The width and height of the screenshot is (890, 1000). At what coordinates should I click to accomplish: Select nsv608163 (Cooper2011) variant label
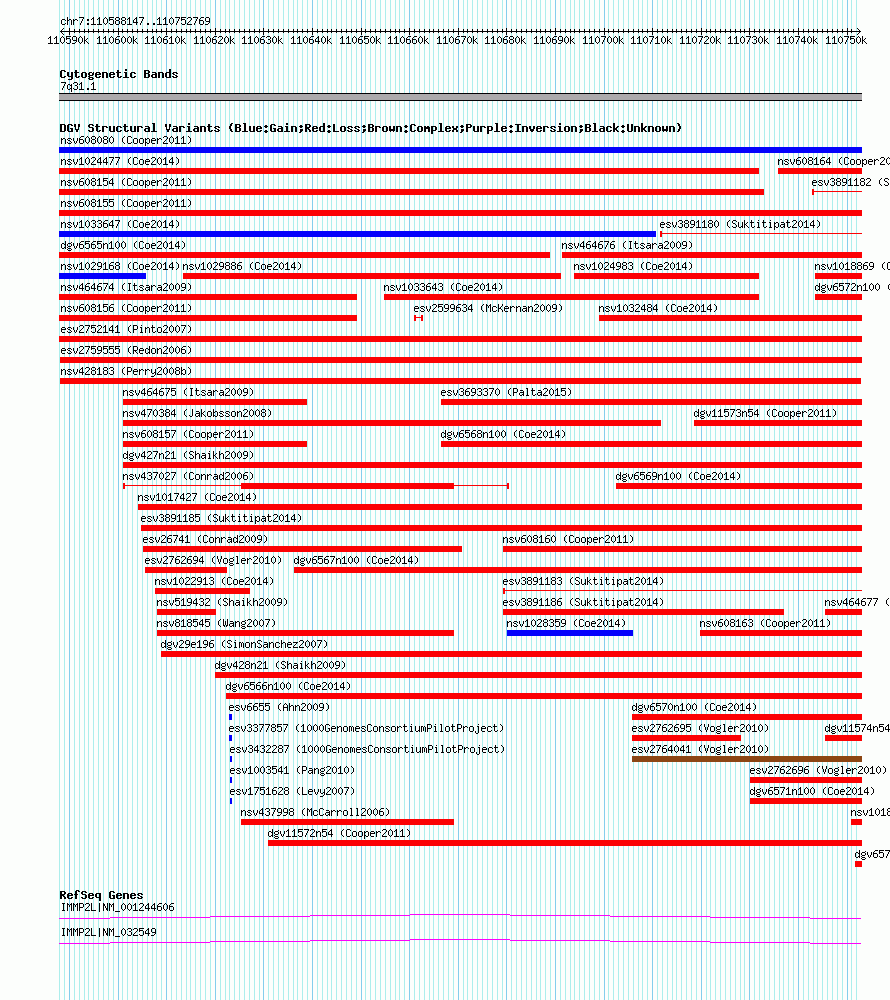(765, 624)
